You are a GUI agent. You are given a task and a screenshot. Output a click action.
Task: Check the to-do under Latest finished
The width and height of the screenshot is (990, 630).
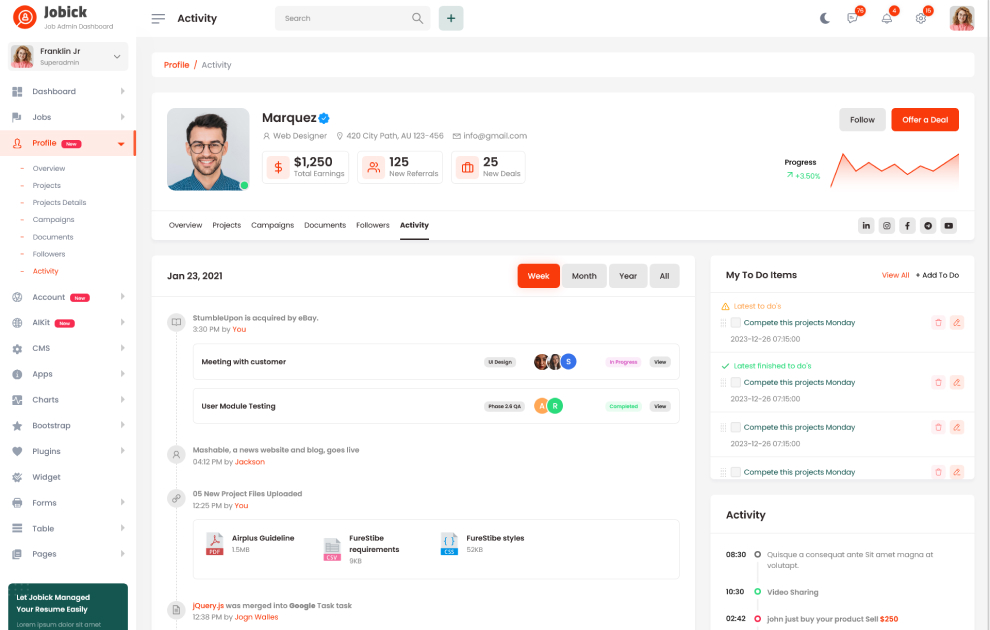736,382
